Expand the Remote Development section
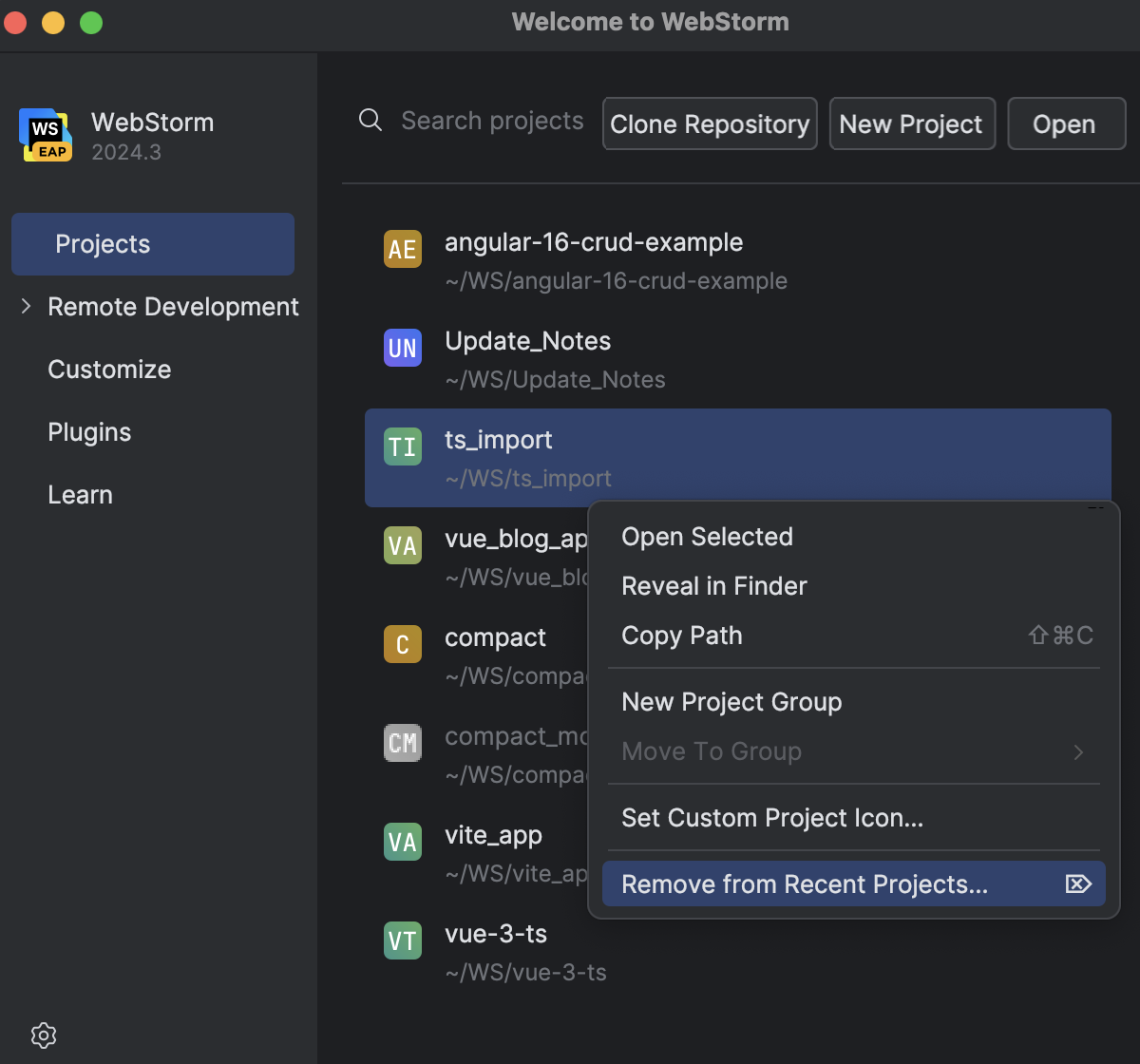1140x1064 pixels. coord(26,306)
